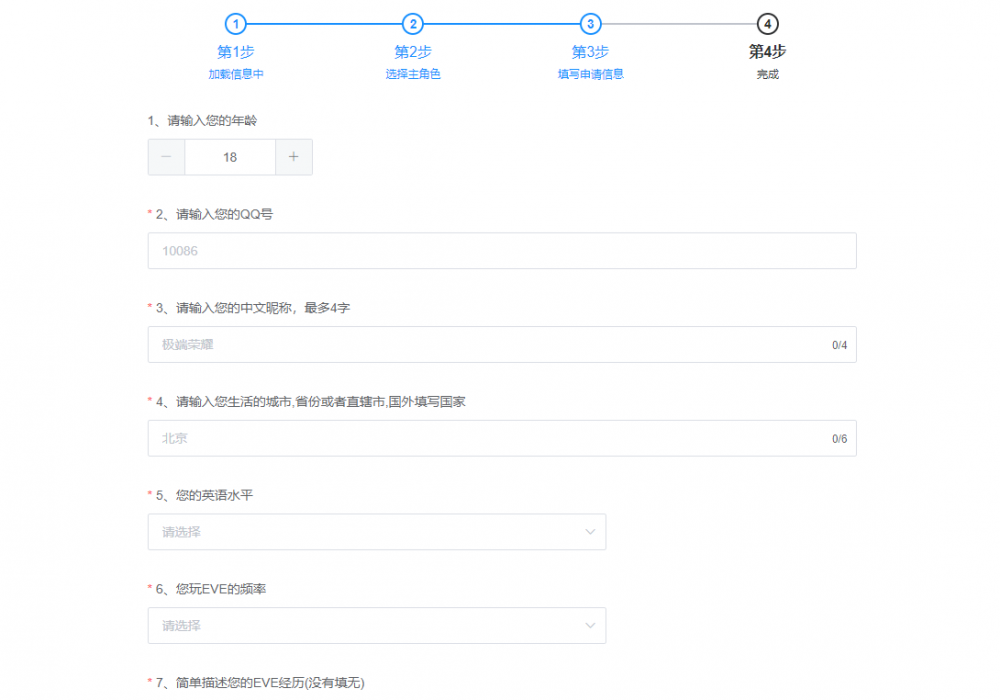Screen dimensions: 1000x700
Task: Select the 第2步 选择主角色 step label
Action: 413,52
